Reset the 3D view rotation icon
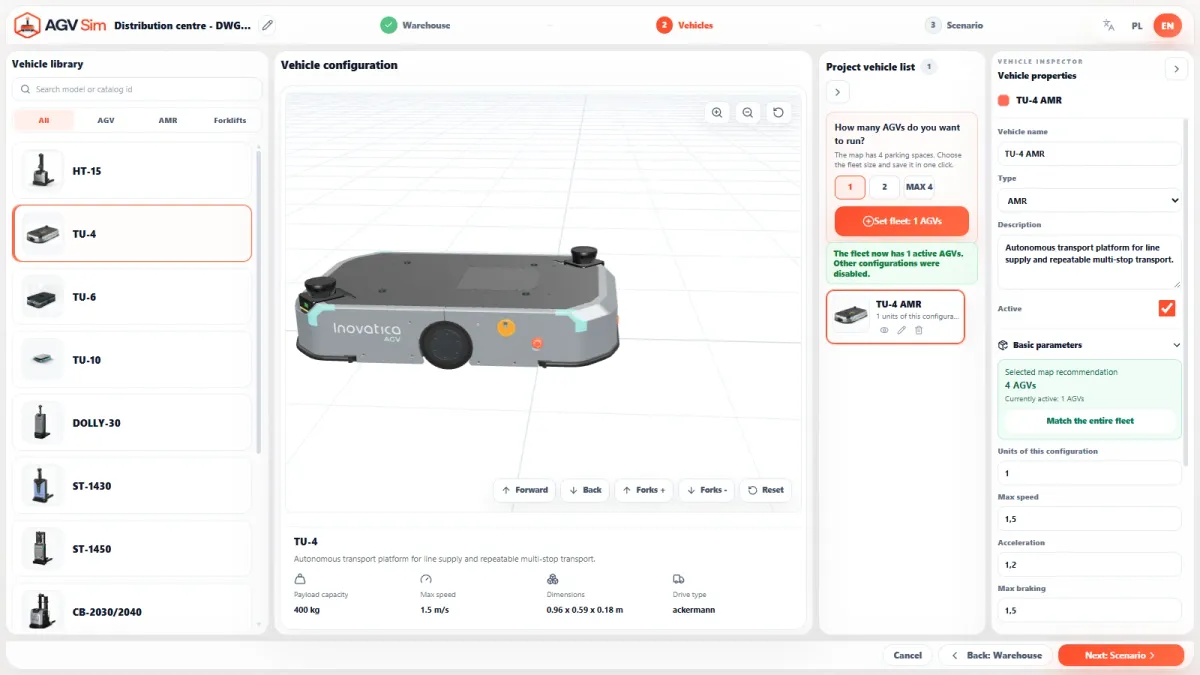This screenshot has width=1200, height=675. (779, 113)
